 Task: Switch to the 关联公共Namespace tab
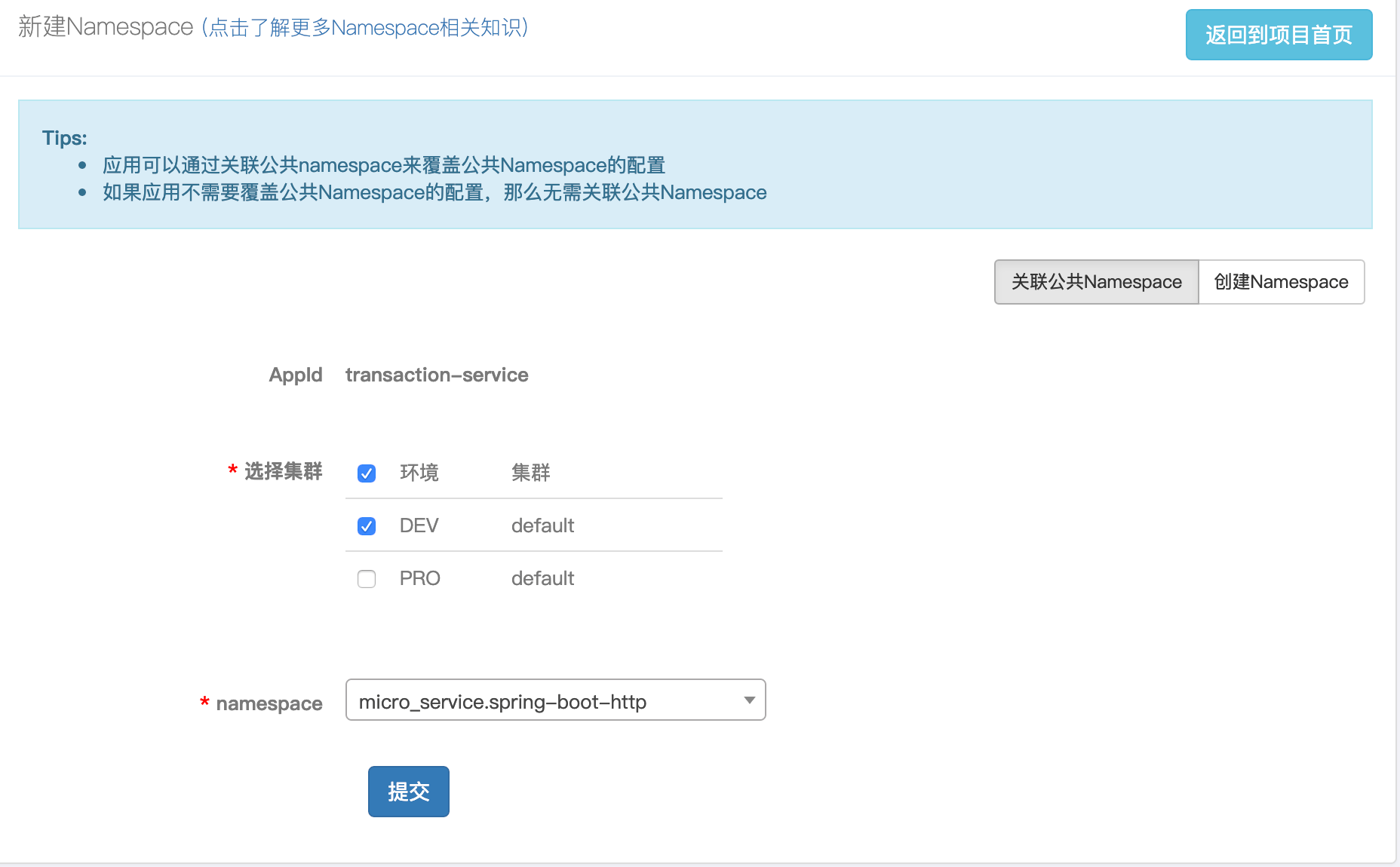tap(1096, 282)
